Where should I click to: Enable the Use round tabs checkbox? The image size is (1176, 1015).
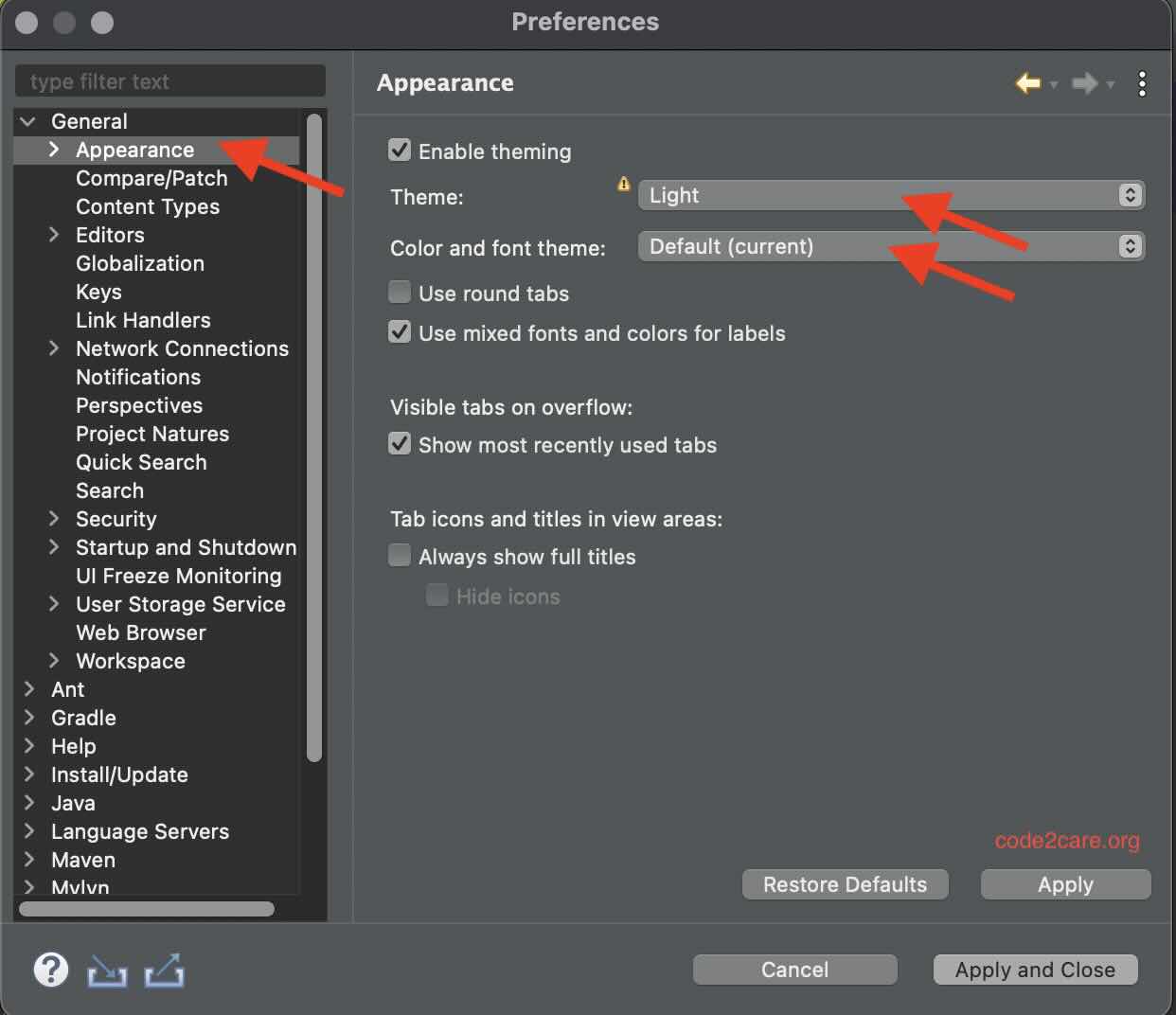400,292
